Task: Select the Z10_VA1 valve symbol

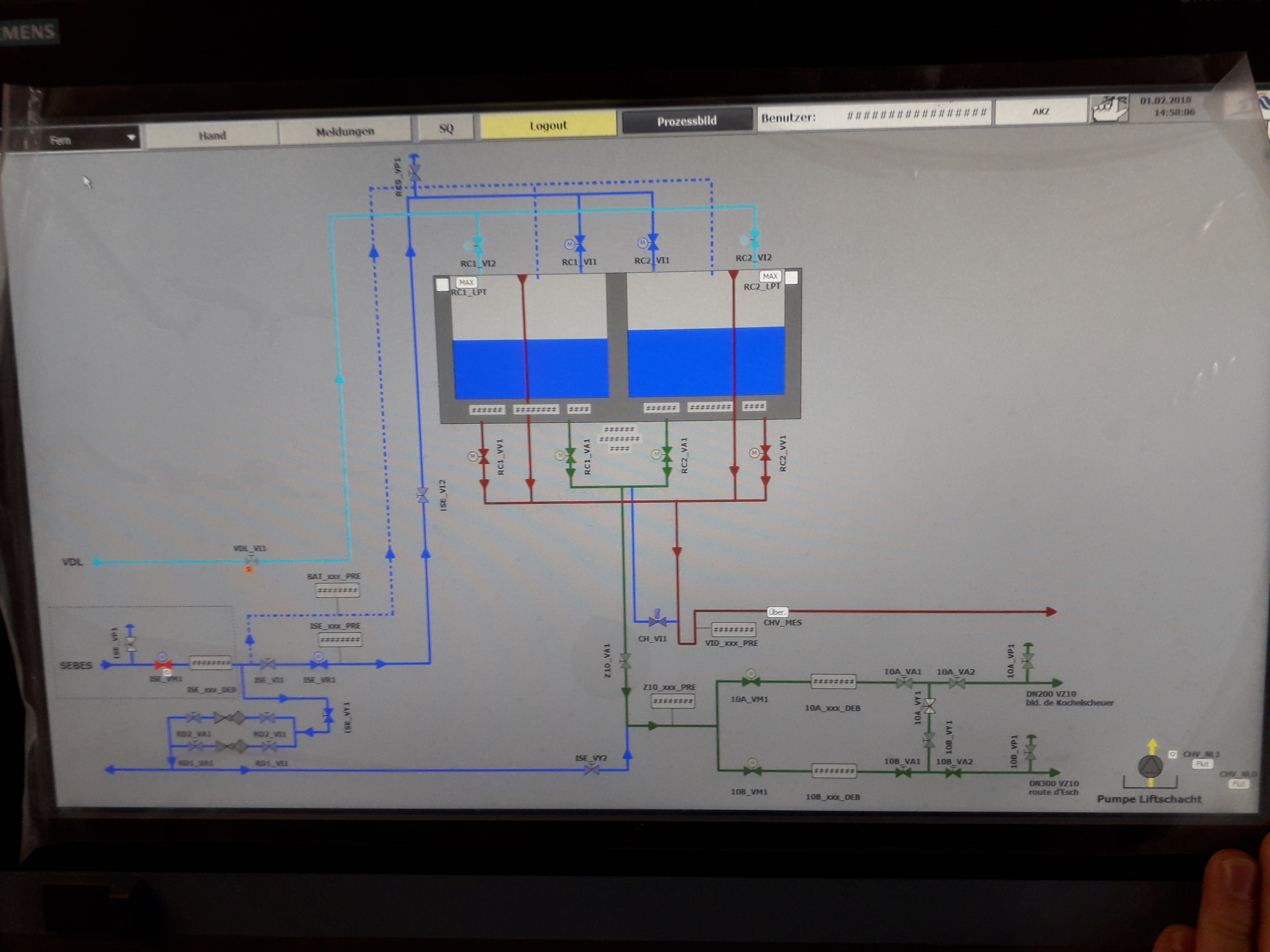Action: [625, 662]
